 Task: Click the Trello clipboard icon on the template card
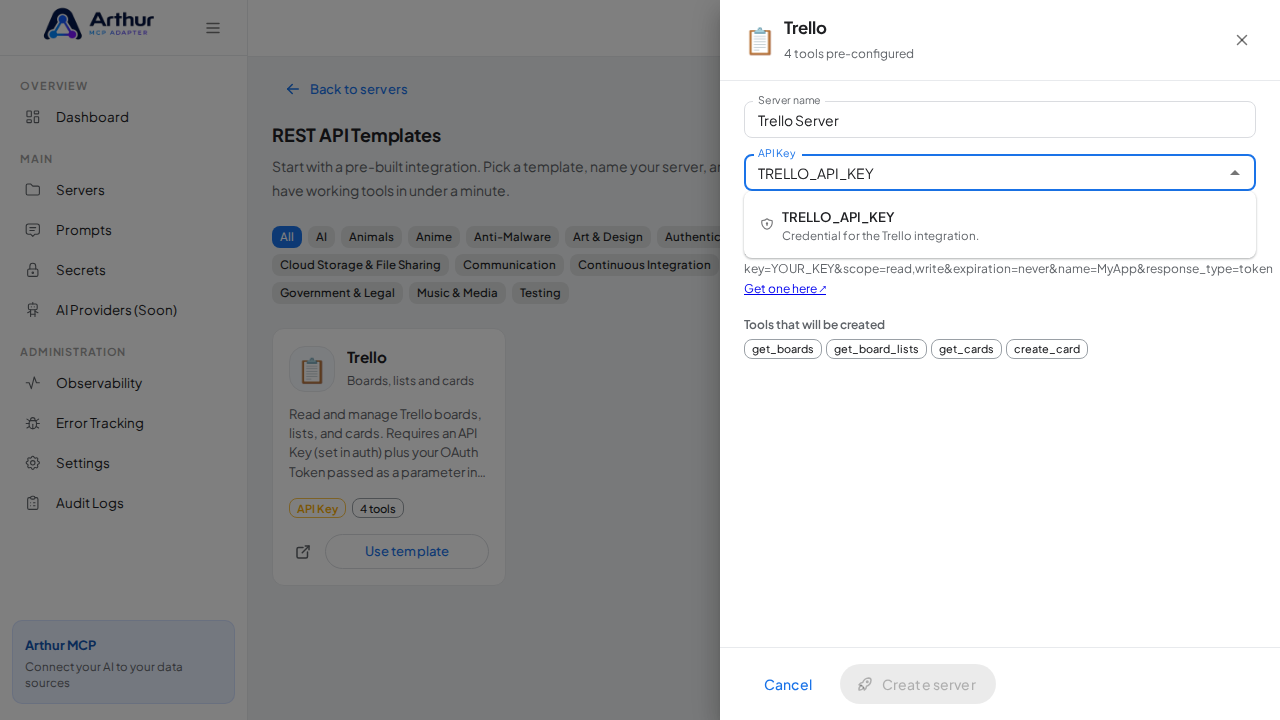[x=312, y=369]
